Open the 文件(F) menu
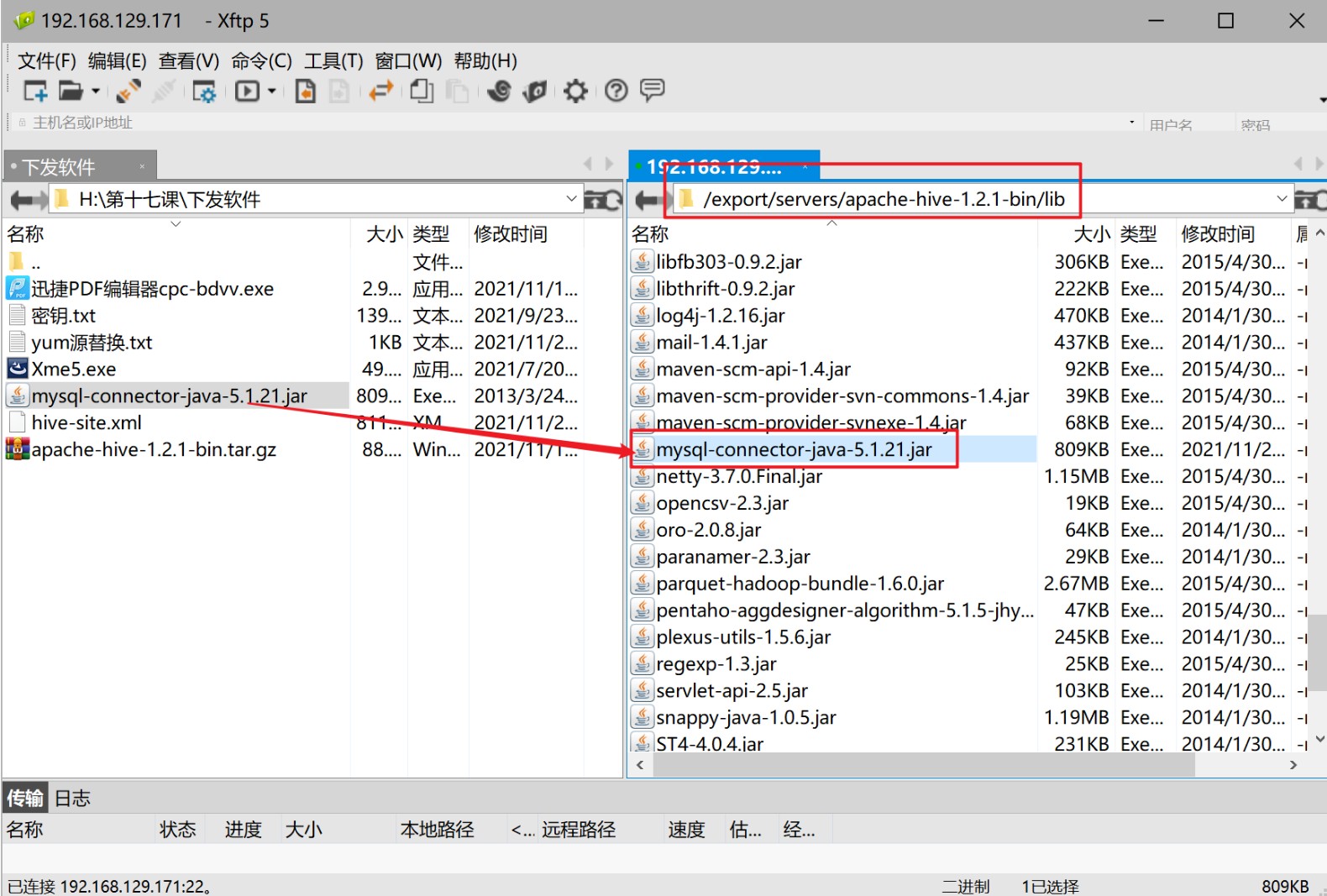 (47, 61)
